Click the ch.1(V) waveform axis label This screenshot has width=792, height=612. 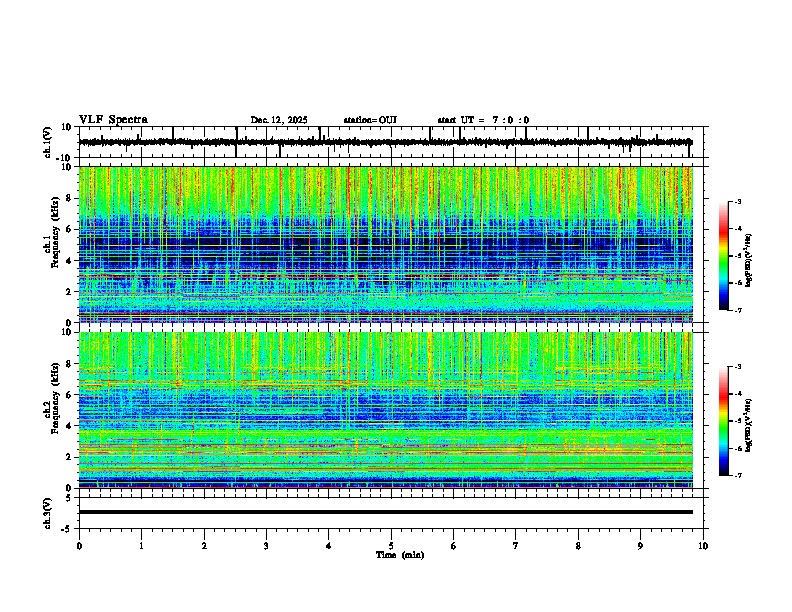(x=48, y=142)
